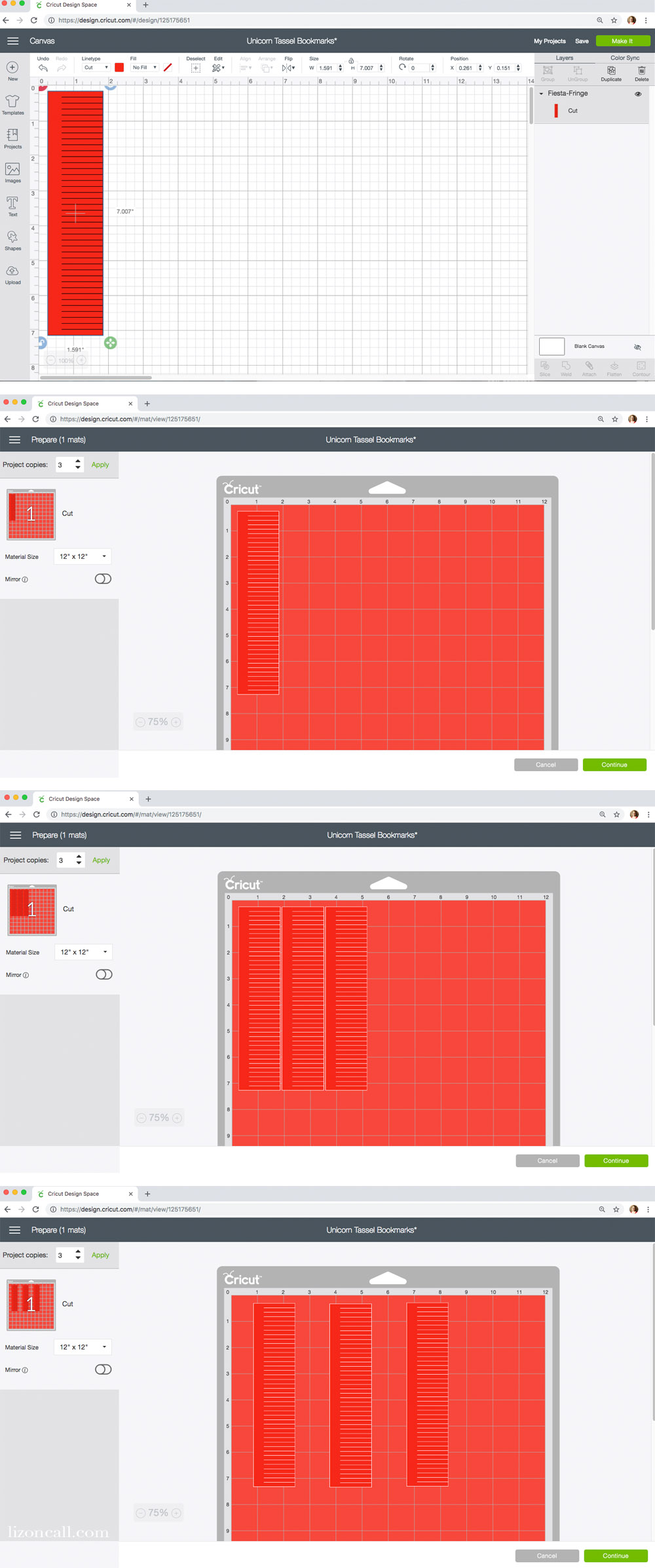
Task: Open the Flip dropdown
Action: 288,67
